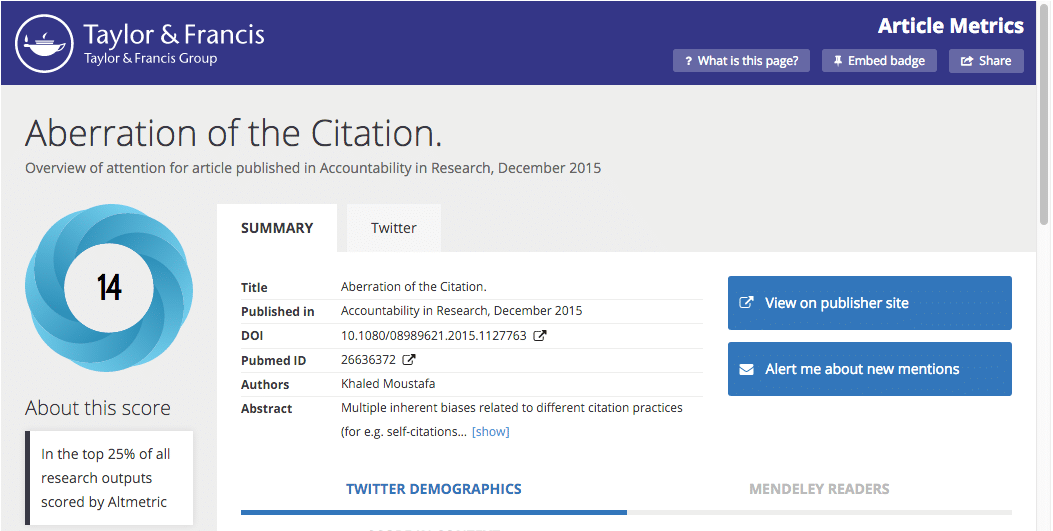Click the Share button

click(986, 60)
